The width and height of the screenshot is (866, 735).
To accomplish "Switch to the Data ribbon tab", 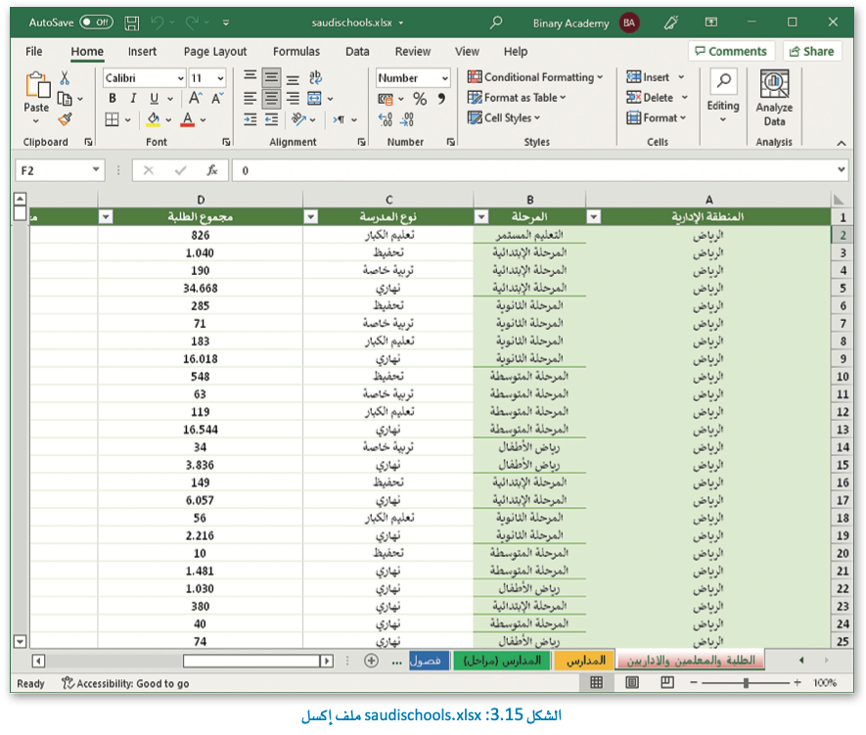I will (357, 51).
